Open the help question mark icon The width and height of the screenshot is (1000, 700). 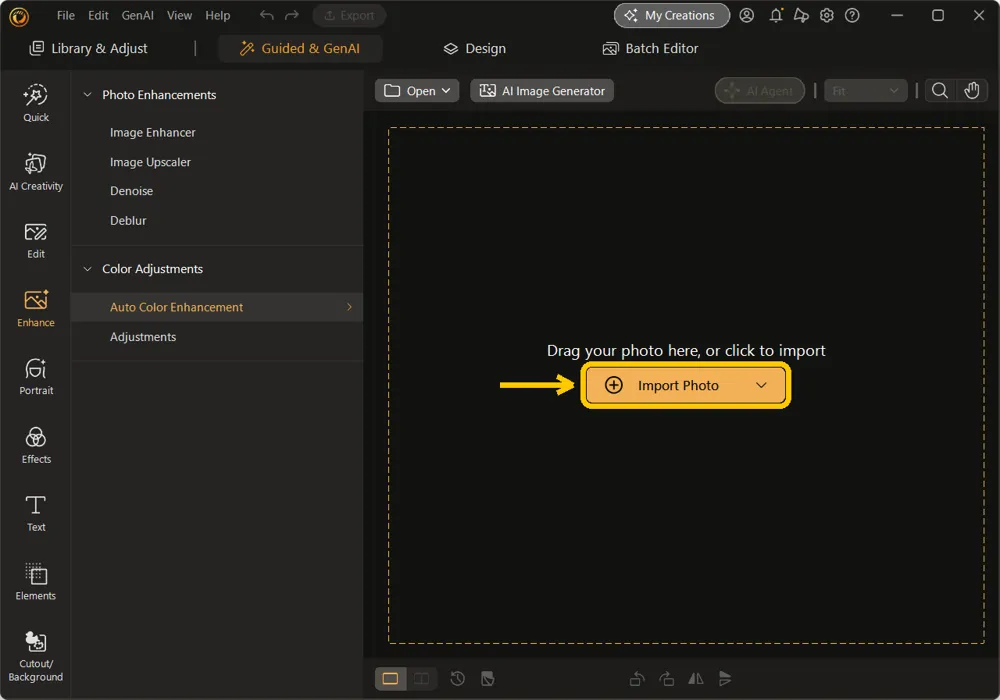click(x=852, y=15)
